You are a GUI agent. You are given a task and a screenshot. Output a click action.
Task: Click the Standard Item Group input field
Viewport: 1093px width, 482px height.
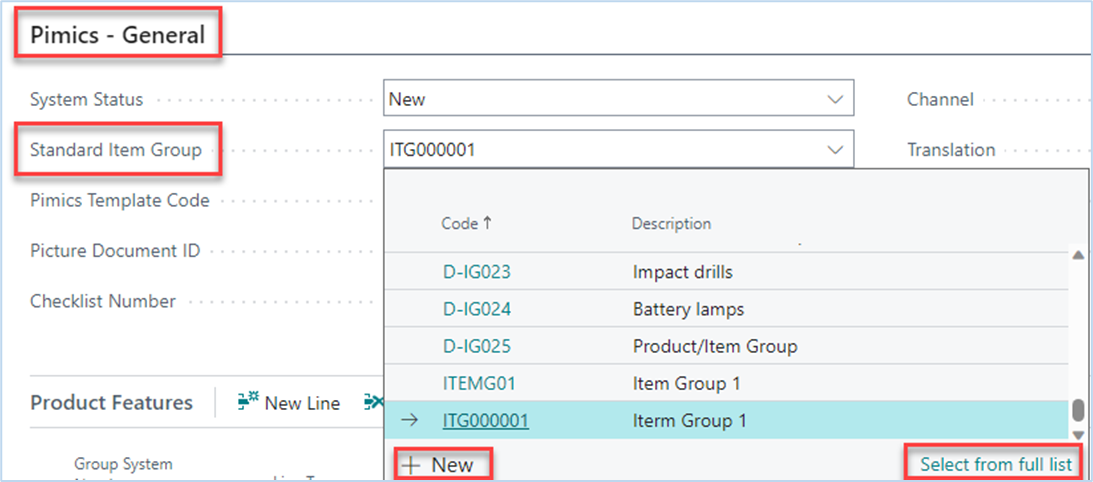tap(600, 150)
